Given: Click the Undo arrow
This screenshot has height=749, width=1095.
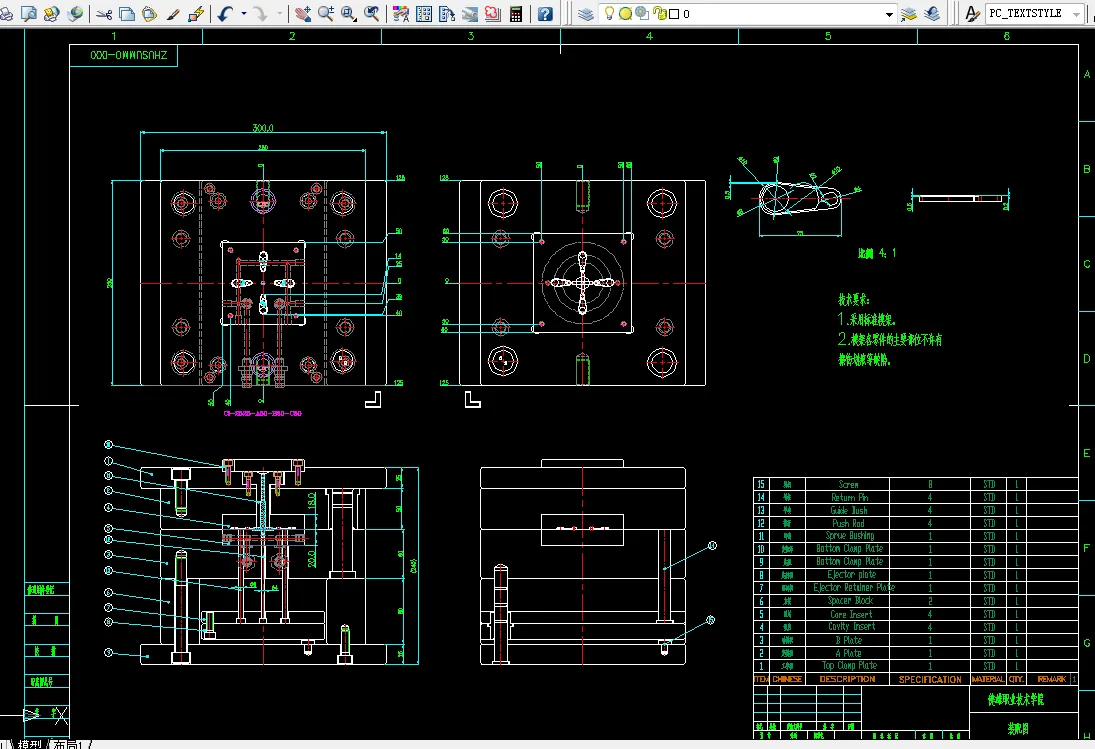Looking at the screenshot, I should (x=225, y=13).
